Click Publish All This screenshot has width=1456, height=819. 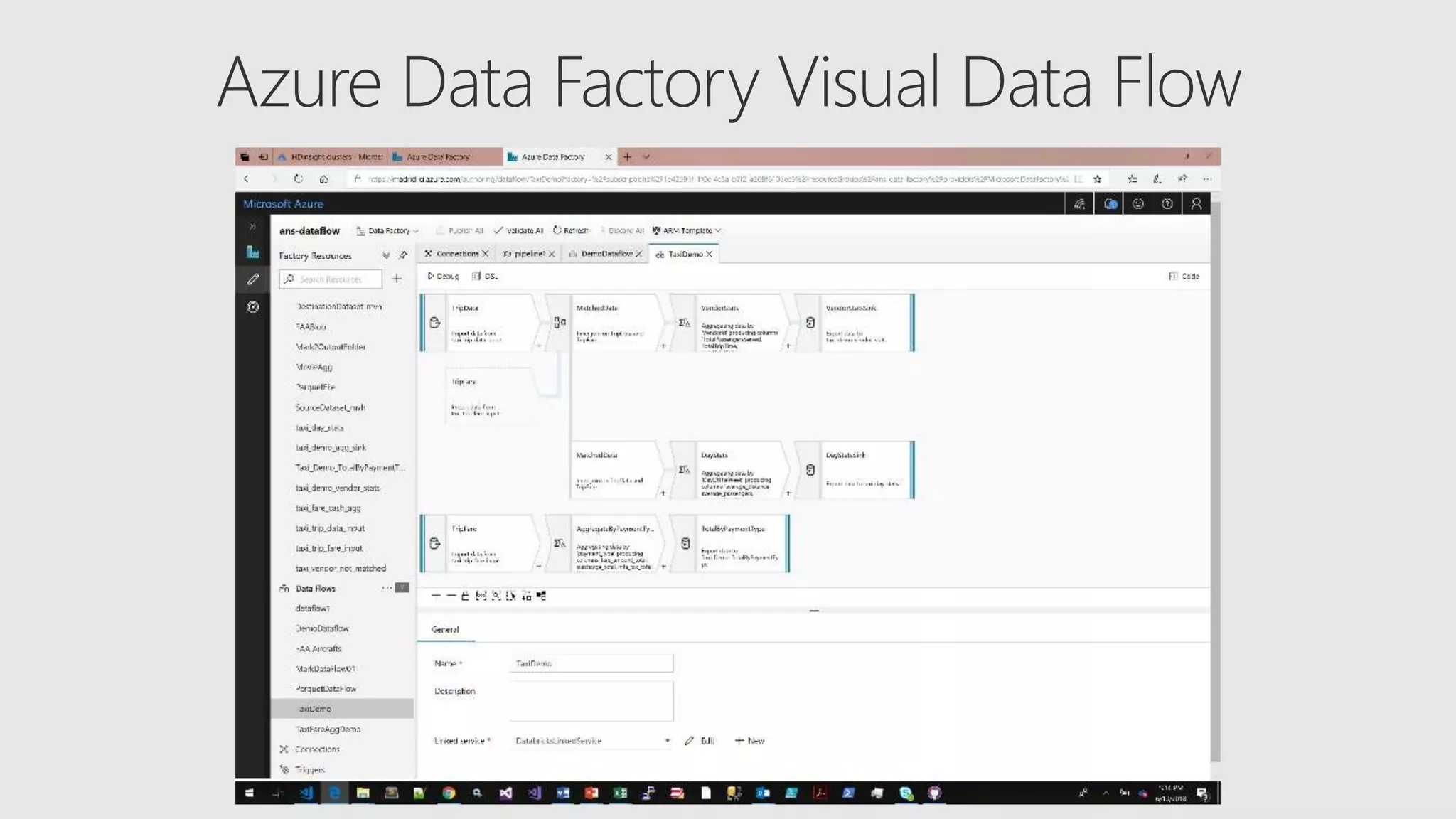point(459,230)
